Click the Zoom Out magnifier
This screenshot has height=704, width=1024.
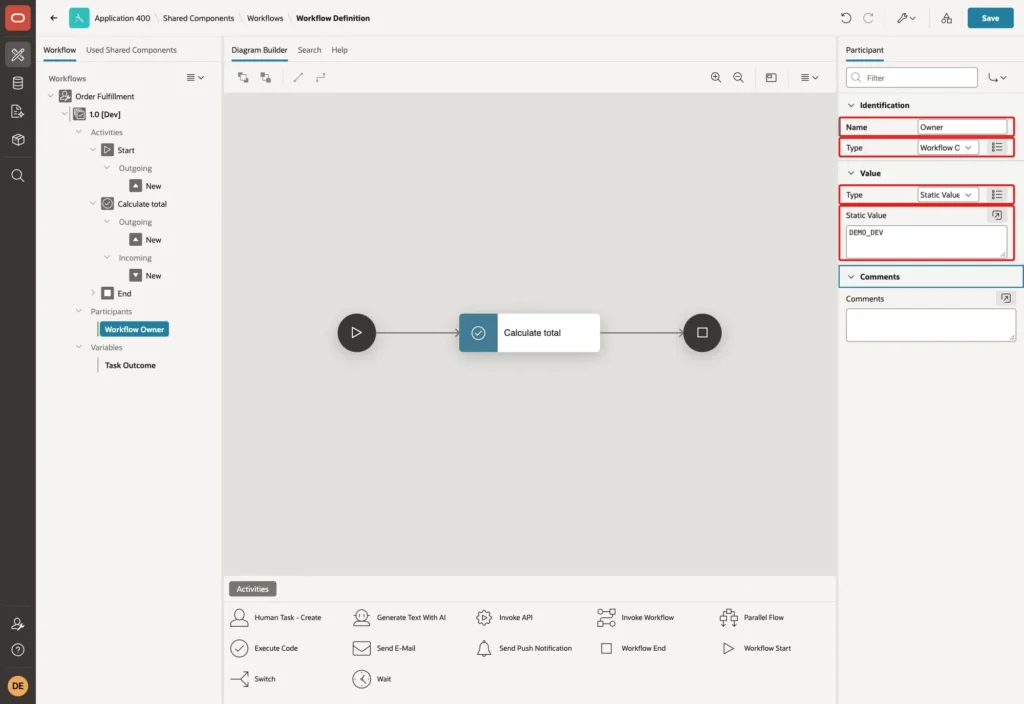738,78
